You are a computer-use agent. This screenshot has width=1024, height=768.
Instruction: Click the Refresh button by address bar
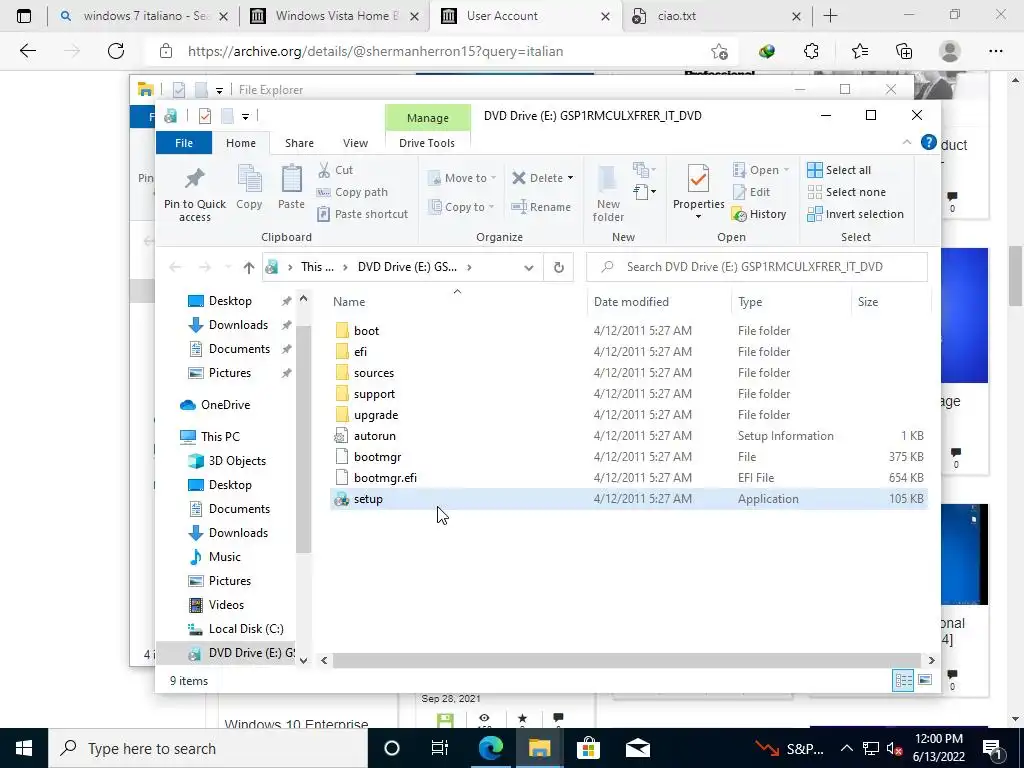click(558, 267)
